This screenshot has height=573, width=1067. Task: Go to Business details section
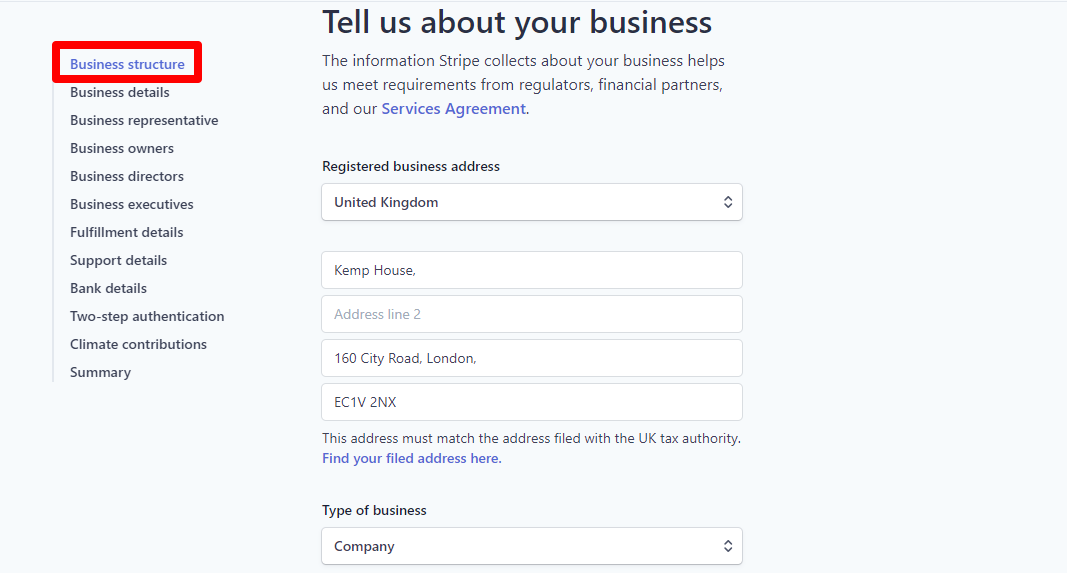(120, 92)
